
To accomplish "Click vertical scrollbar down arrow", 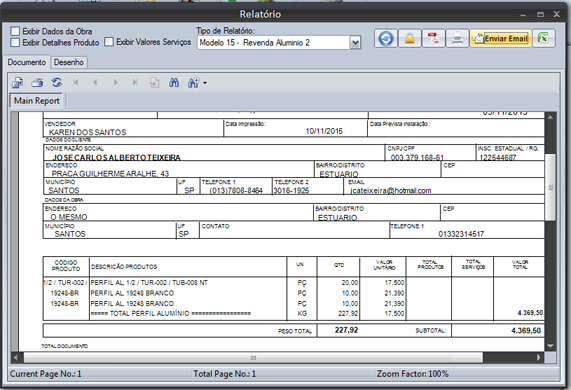I will point(550,346).
